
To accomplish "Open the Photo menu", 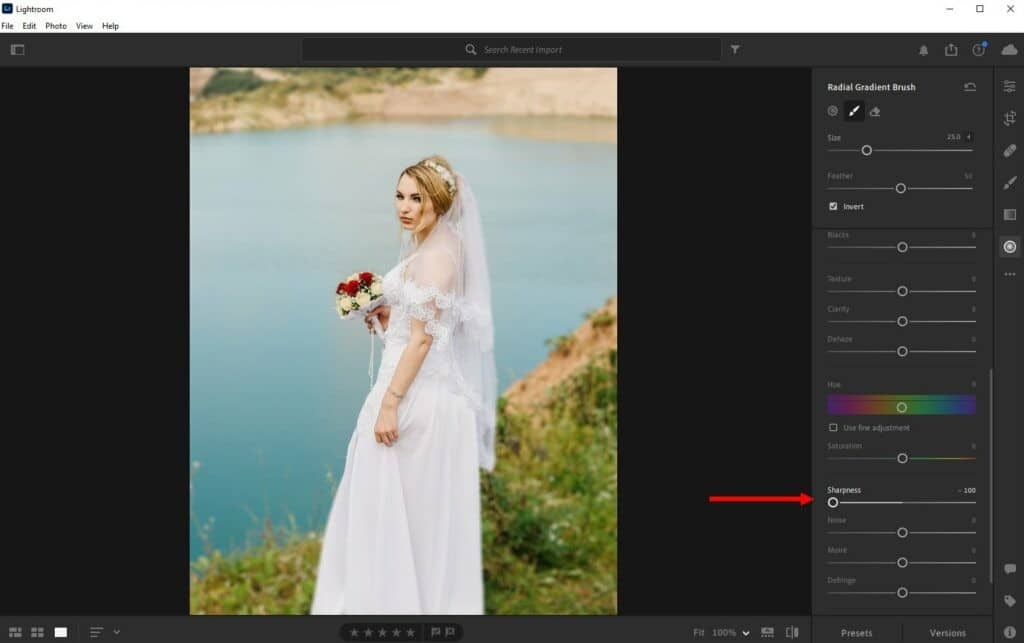I will tap(55, 26).
